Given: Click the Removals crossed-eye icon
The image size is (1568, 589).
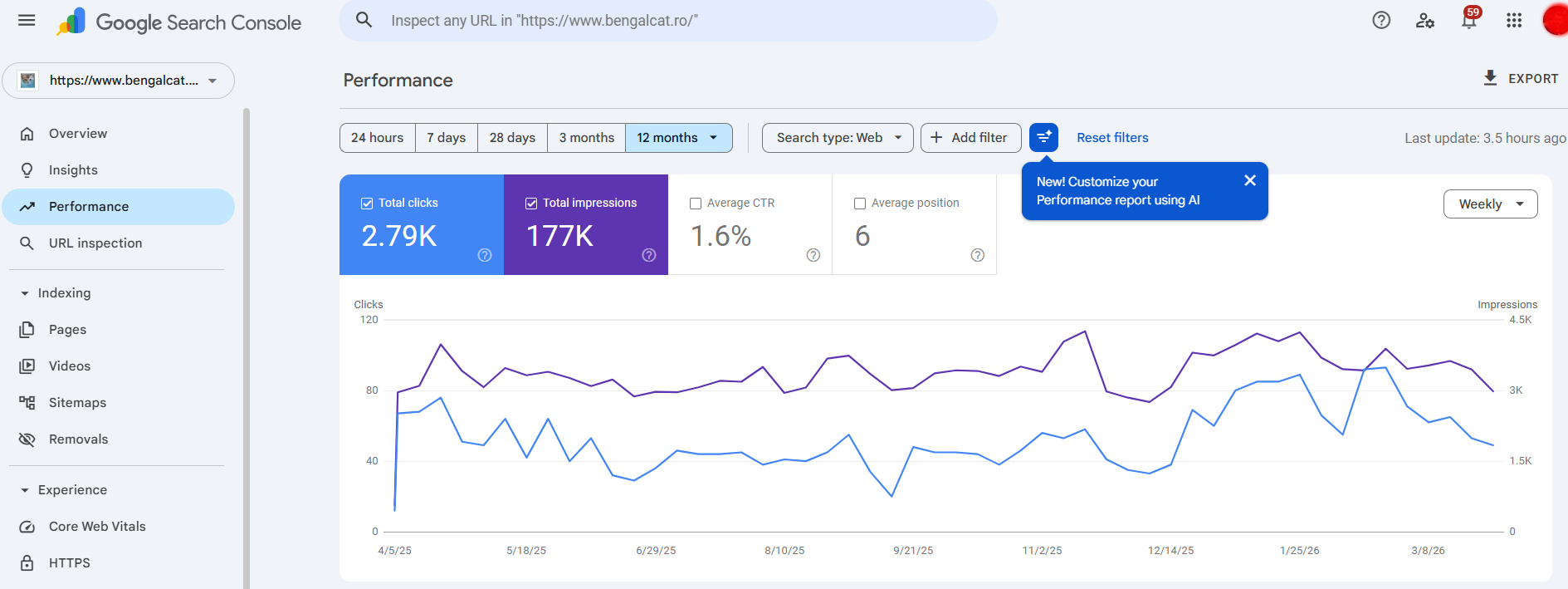Looking at the screenshot, I should (27, 439).
